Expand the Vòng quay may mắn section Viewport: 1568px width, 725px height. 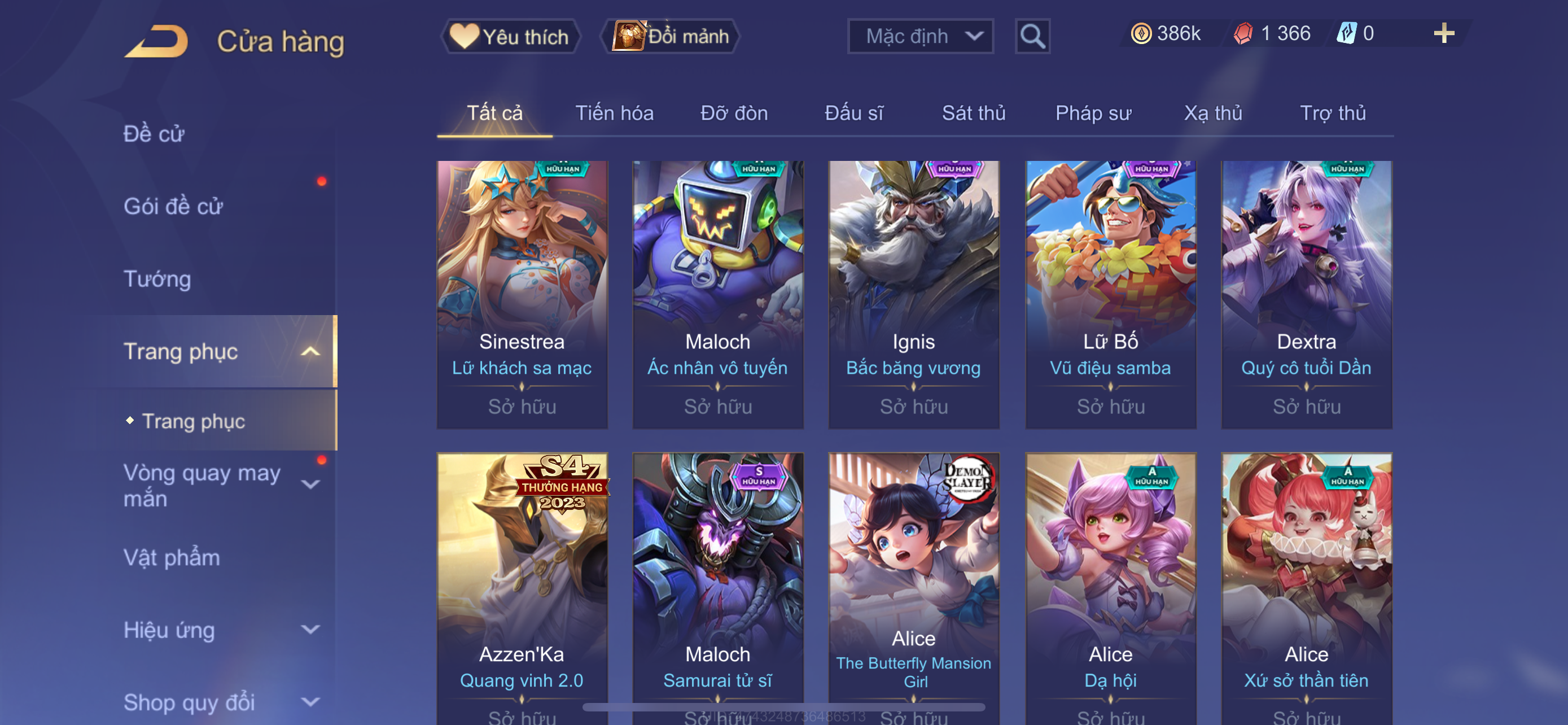click(x=310, y=484)
